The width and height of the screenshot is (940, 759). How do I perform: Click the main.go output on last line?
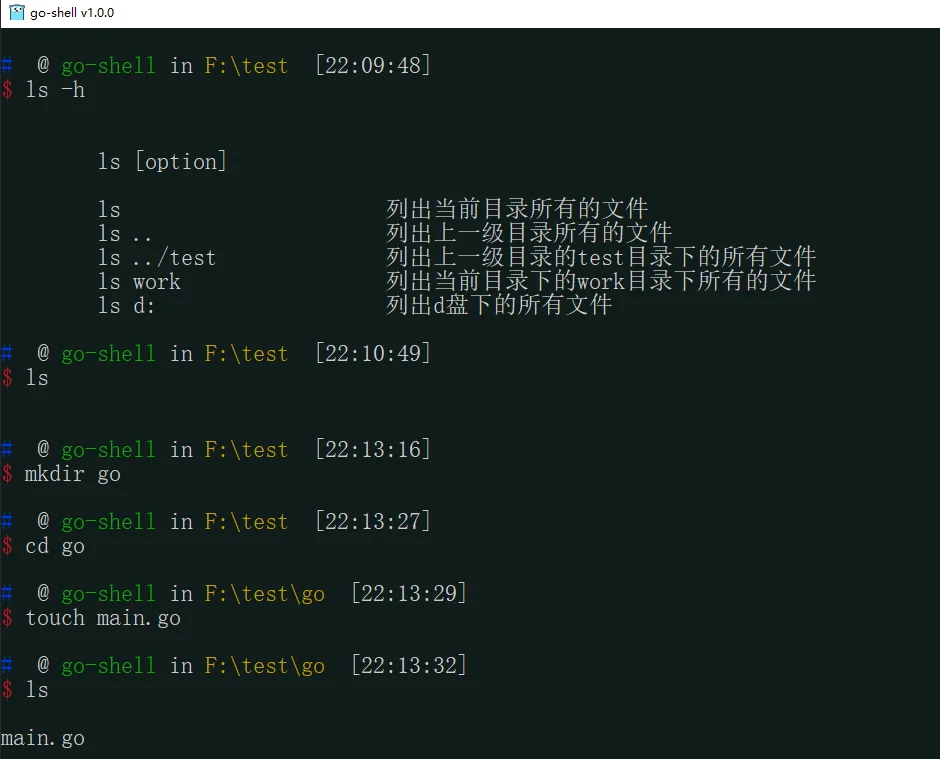[x=43, y=739]
